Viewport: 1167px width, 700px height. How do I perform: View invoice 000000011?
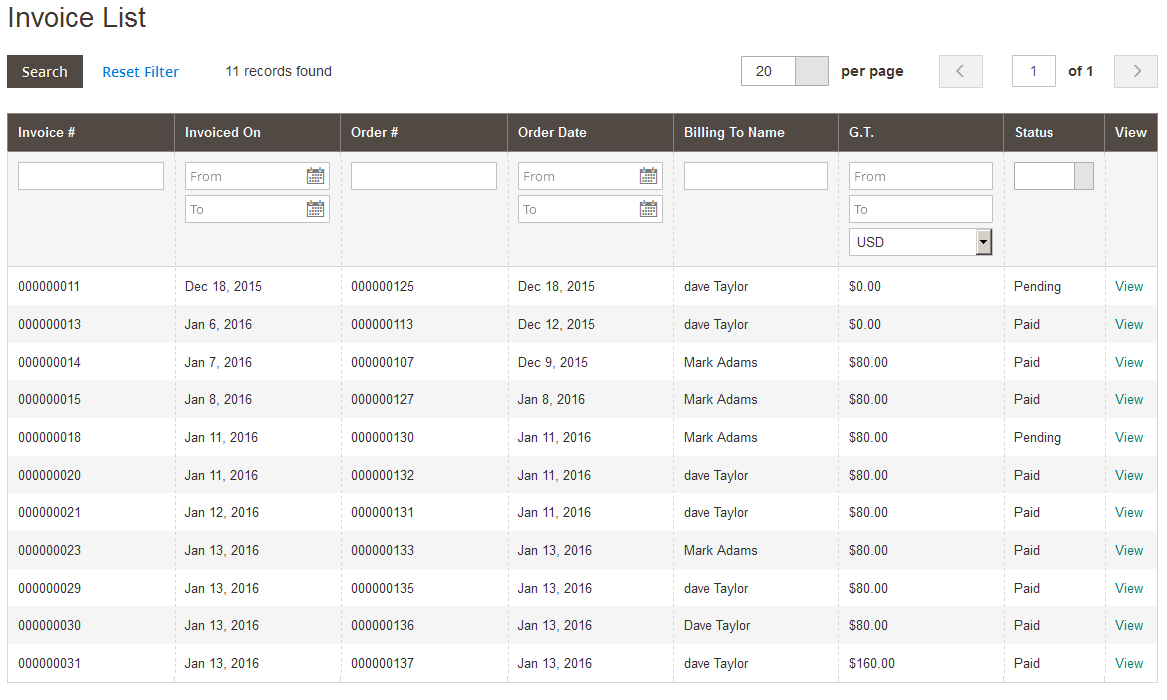click(x=1129, y=286)
